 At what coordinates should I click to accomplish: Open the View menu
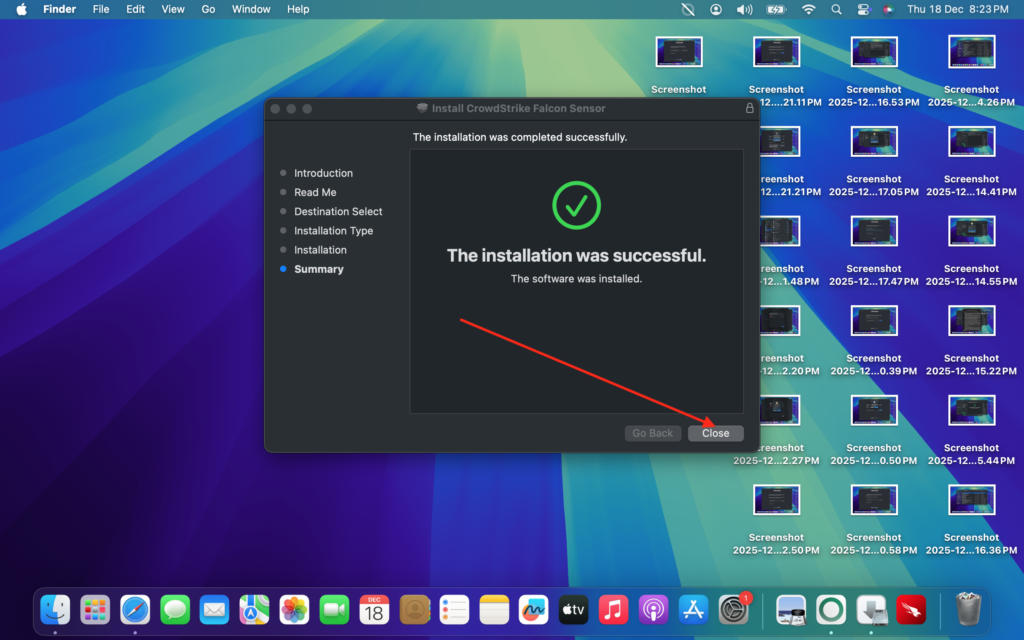pos(173,9)
